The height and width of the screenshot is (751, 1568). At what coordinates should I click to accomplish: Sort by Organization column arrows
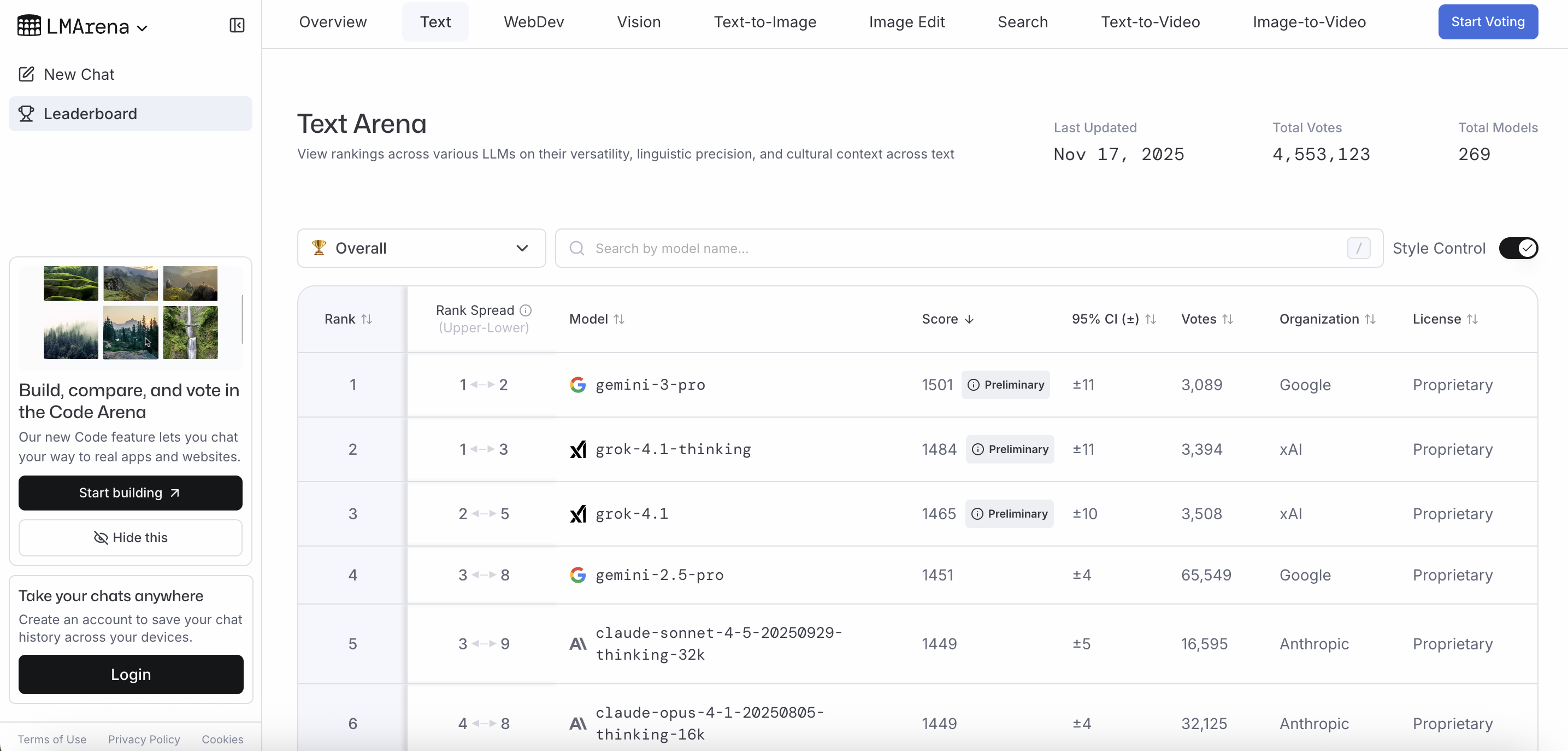[1370, 319]
